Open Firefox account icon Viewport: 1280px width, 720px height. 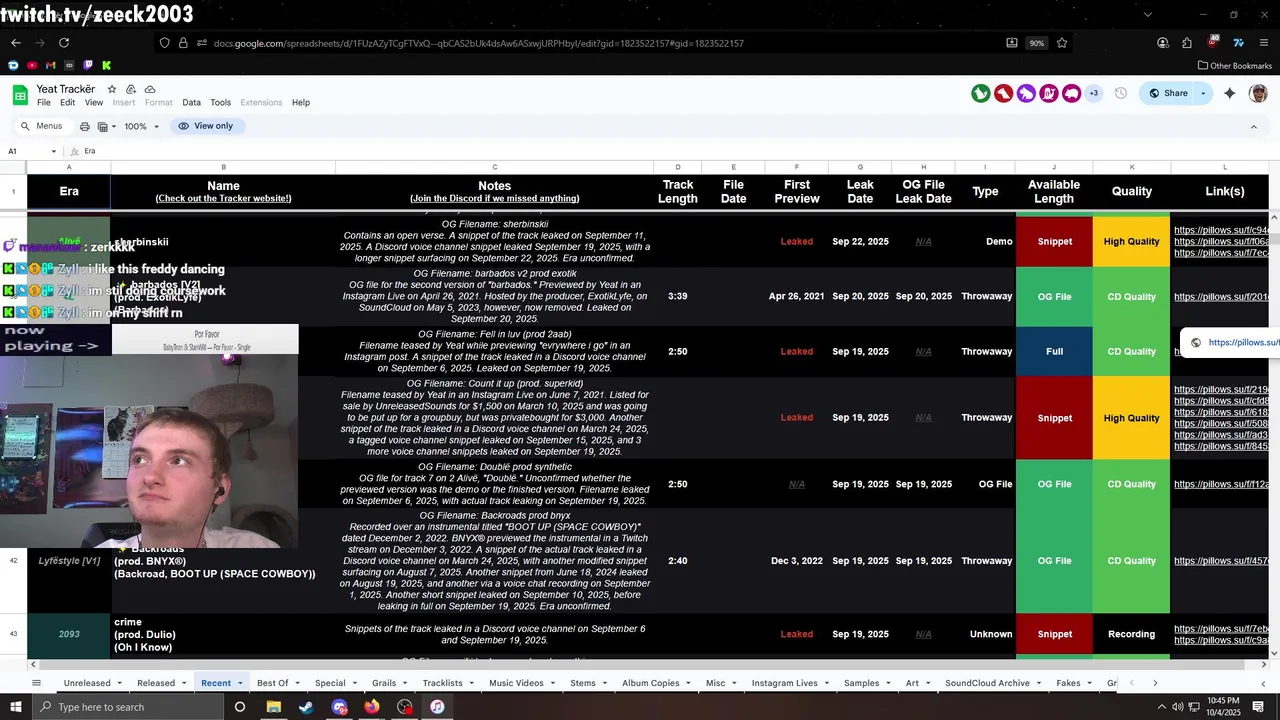1163,43
